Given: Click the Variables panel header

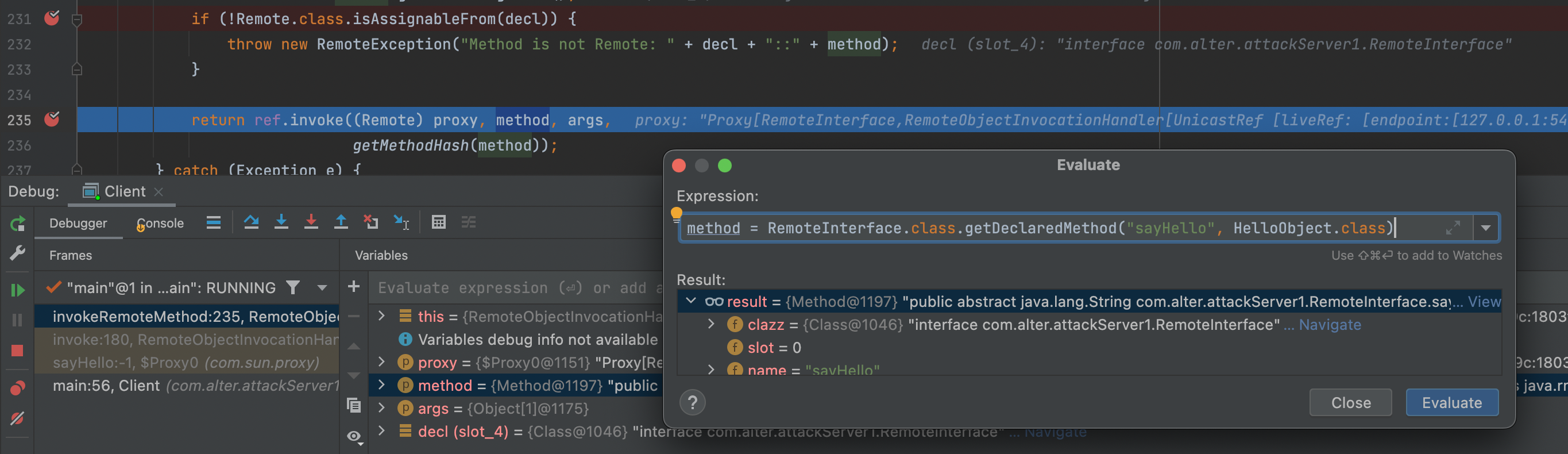Looking at the screenshot, I should click(381, 255).
